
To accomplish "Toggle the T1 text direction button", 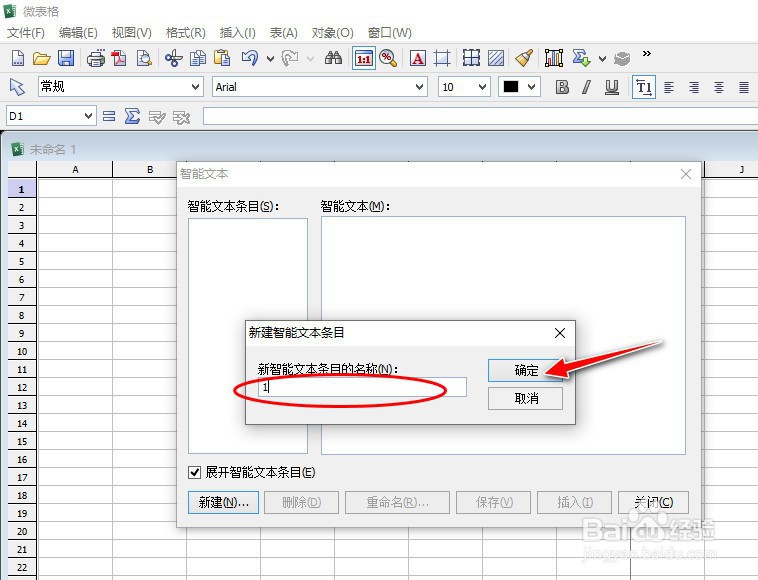I will [x=644, y=87].
